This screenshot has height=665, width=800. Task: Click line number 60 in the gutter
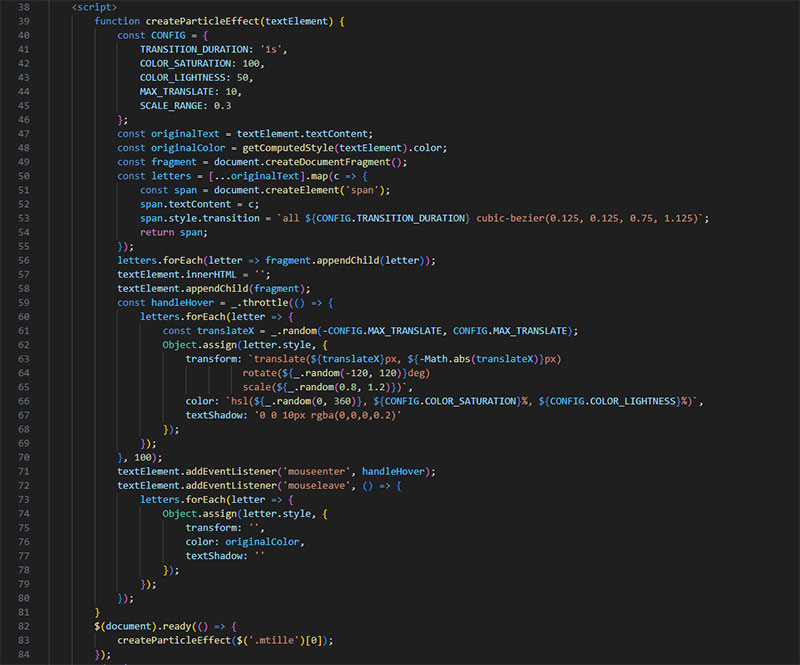[24, 317]
